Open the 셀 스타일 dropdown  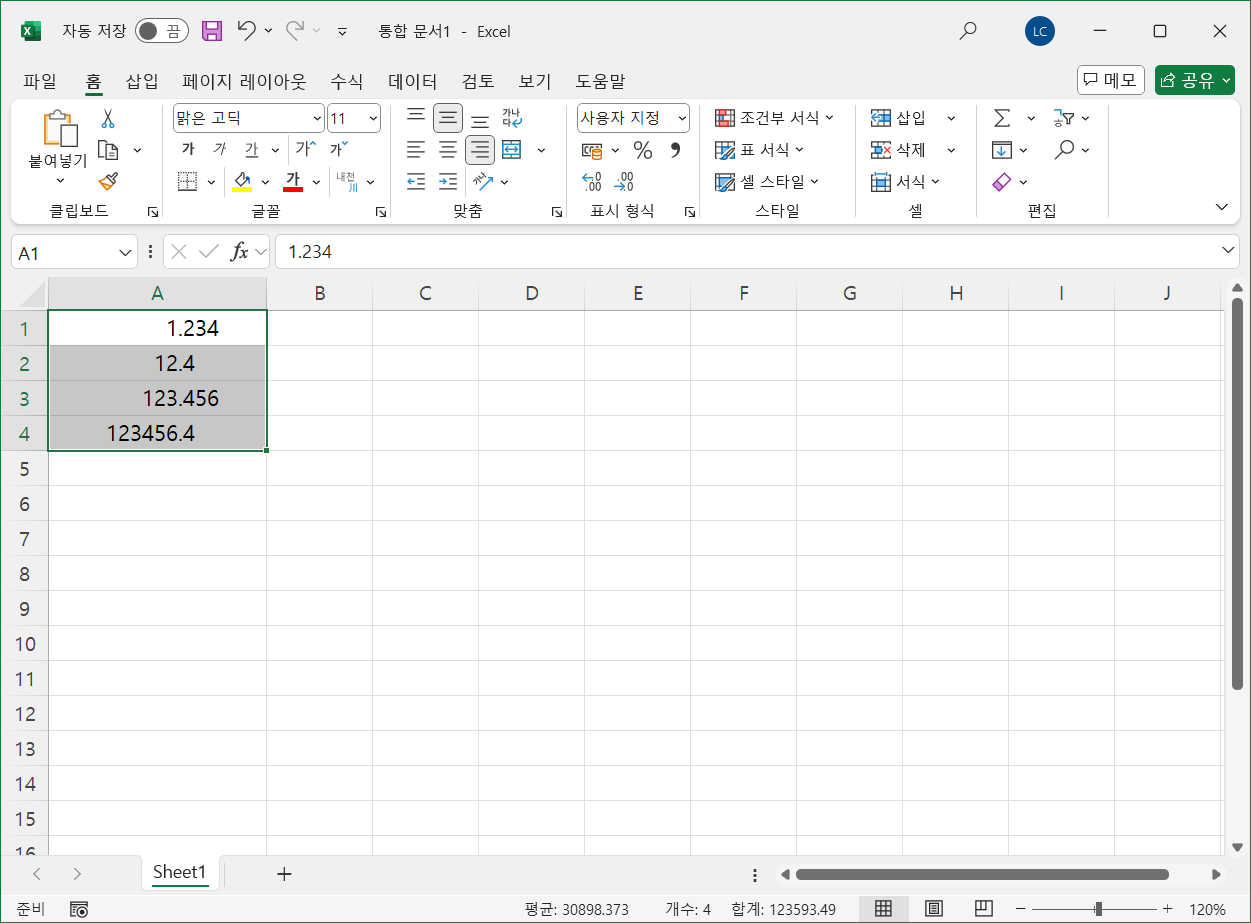coord(767,181)
